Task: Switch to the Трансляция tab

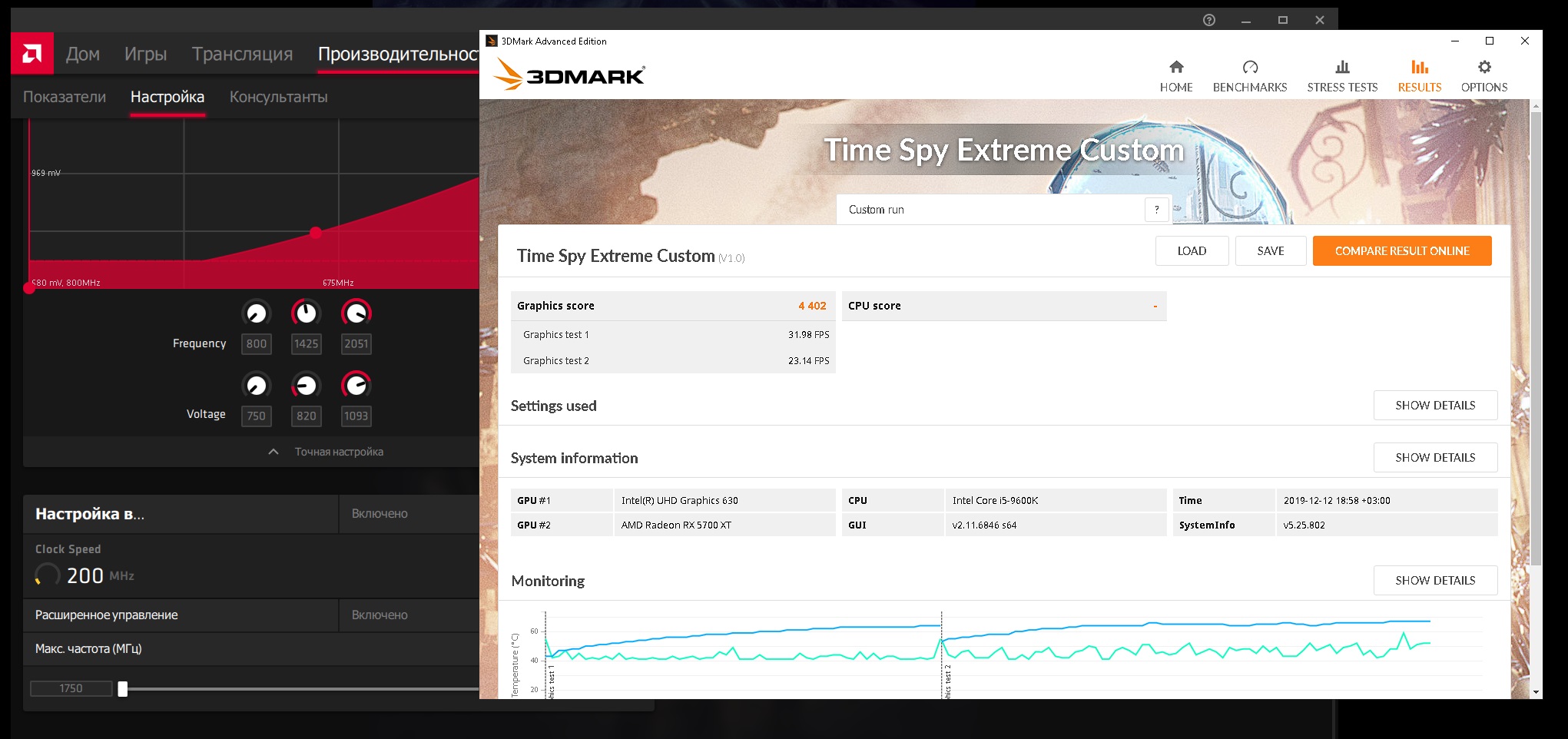Action: pyautogui.click(x=242, y=54)
